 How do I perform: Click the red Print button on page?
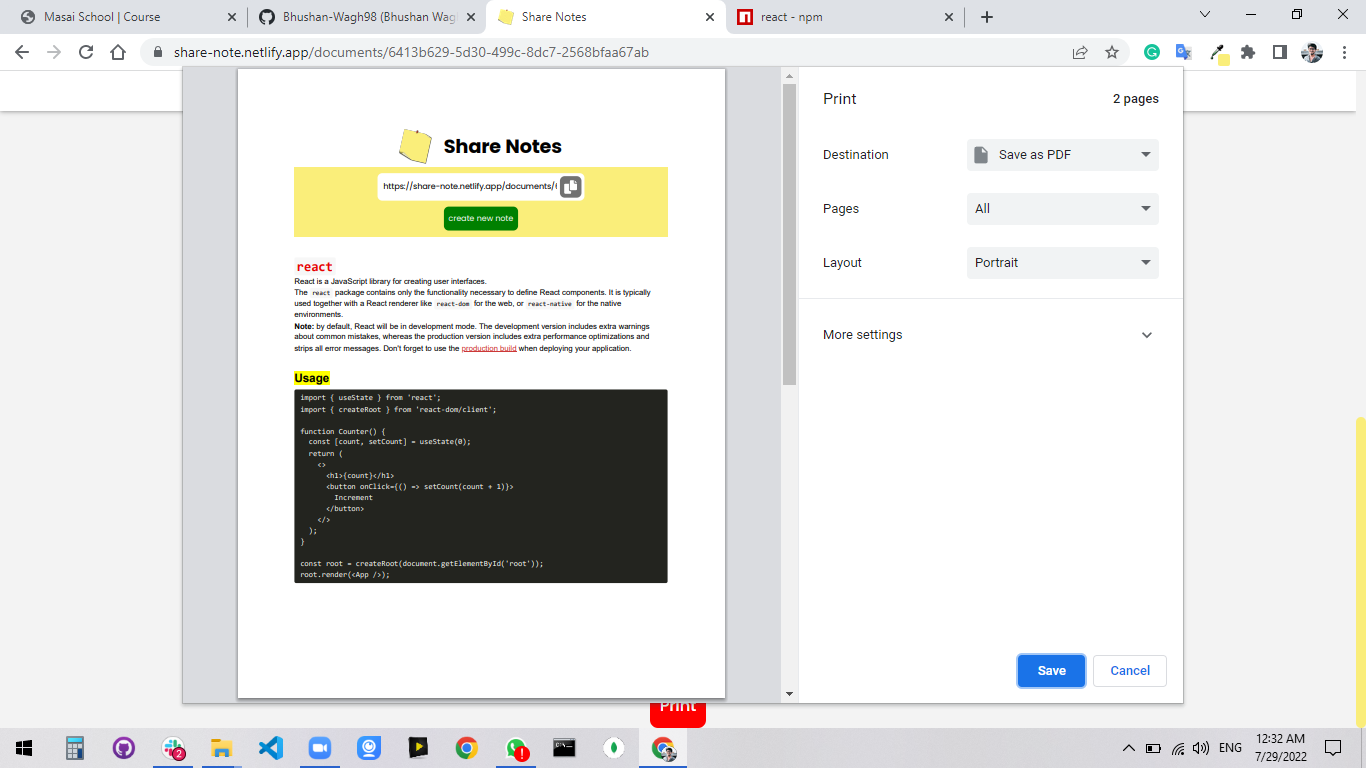(x=678, y=714)
